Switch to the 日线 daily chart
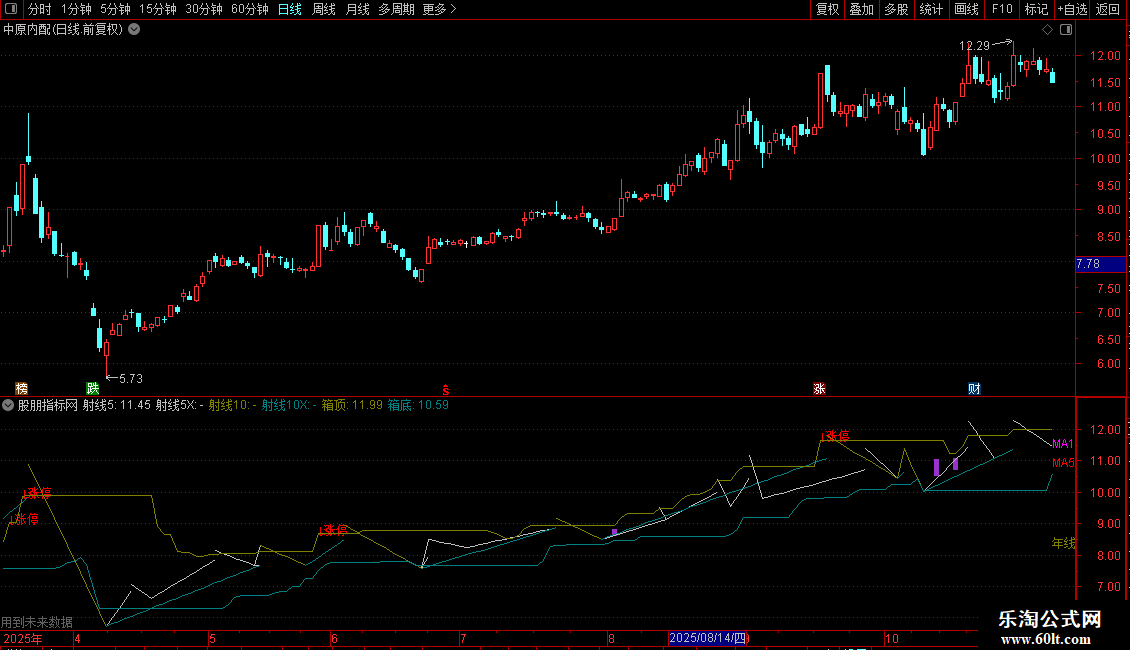 click(290, 9)
